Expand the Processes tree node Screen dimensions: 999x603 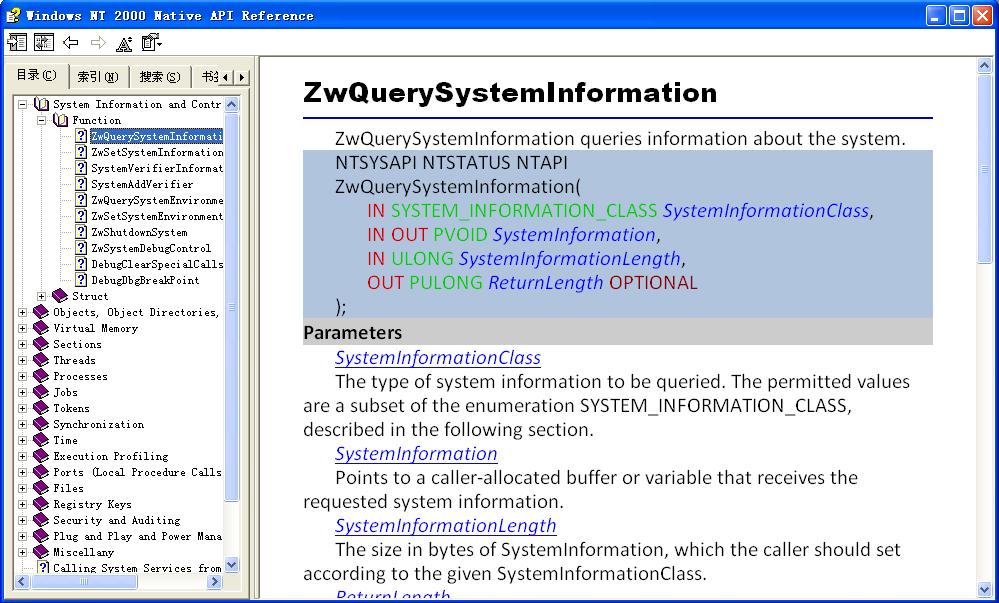point(22,376)
